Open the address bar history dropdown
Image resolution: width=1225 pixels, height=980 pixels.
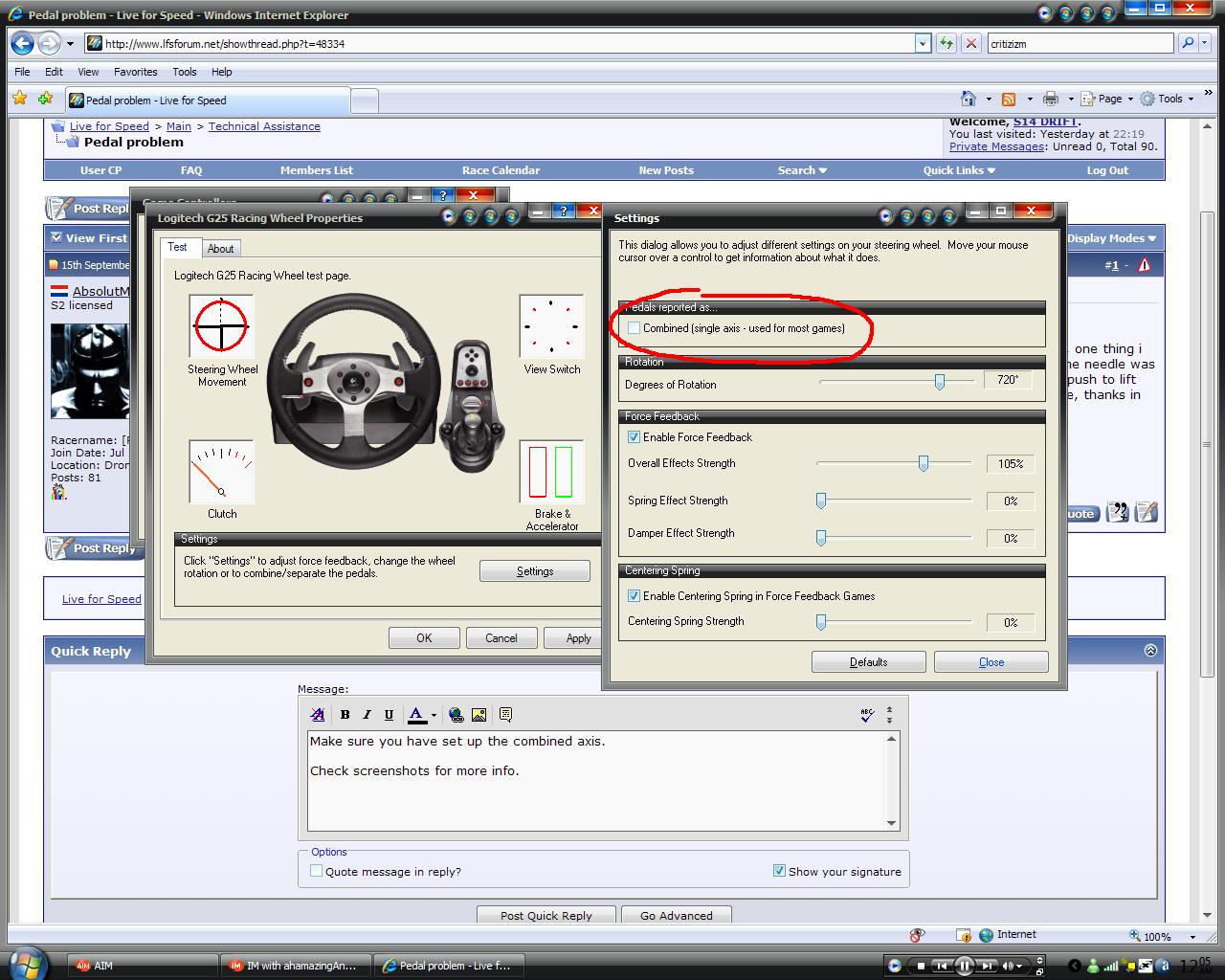pos(923,43)
